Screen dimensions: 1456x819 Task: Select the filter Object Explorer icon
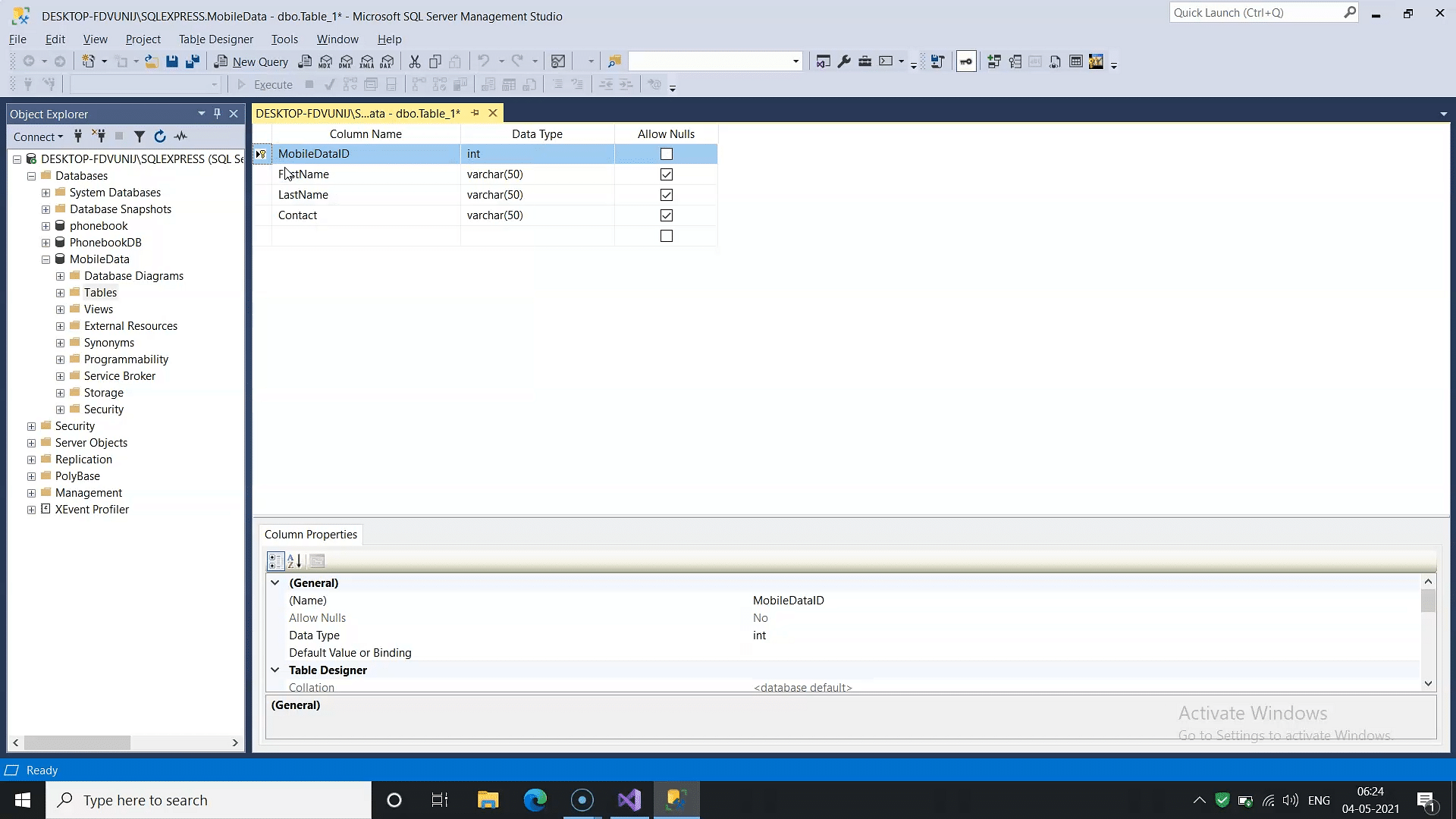(139, 136)
